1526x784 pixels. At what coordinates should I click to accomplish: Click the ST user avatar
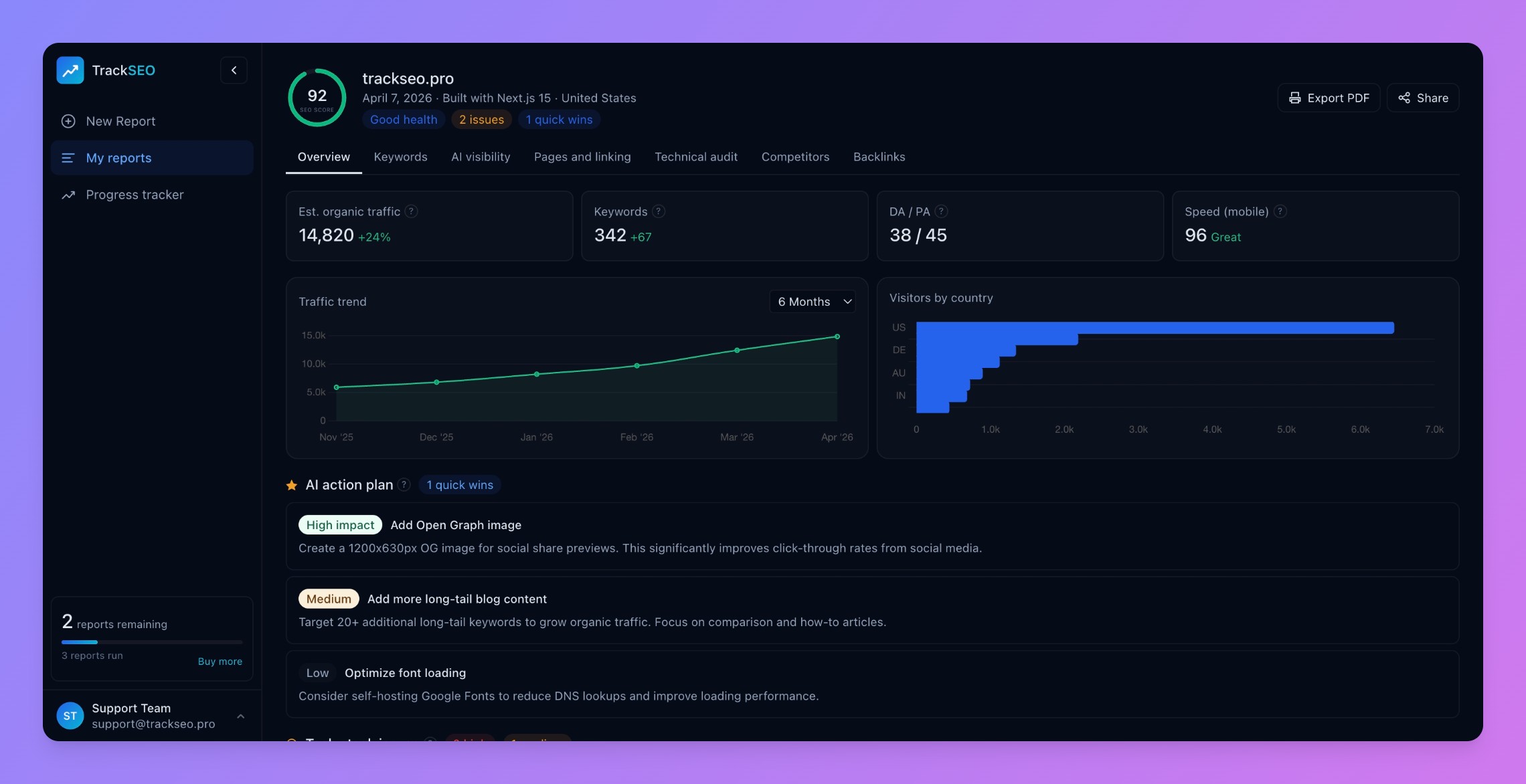pos(70,716)
